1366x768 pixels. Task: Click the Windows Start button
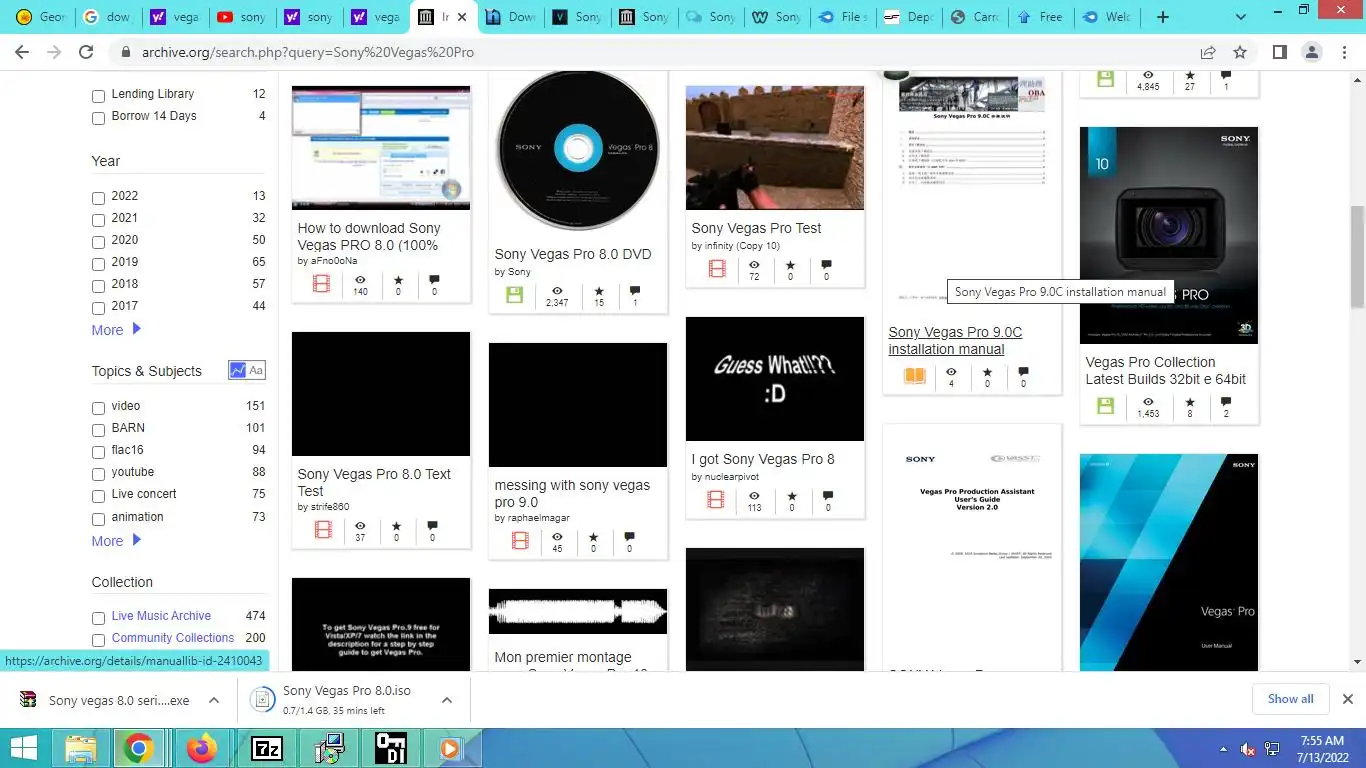23,748
